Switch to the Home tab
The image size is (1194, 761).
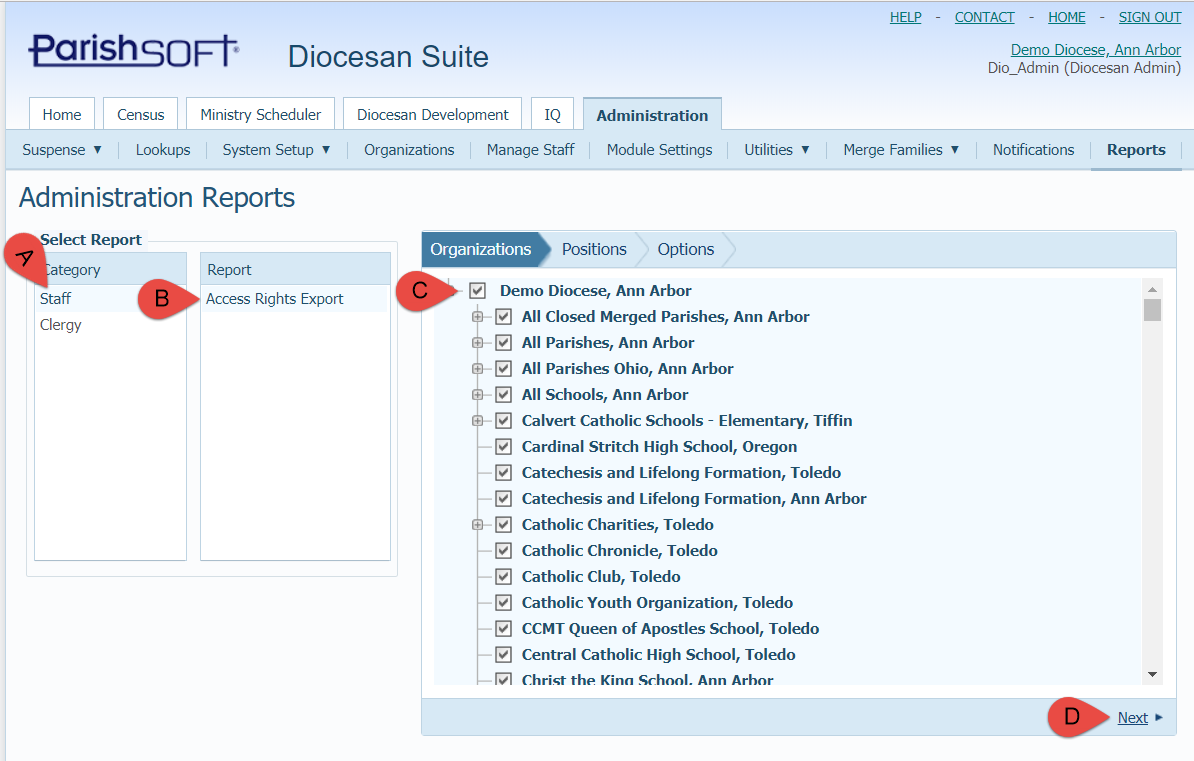click(62, 114)
